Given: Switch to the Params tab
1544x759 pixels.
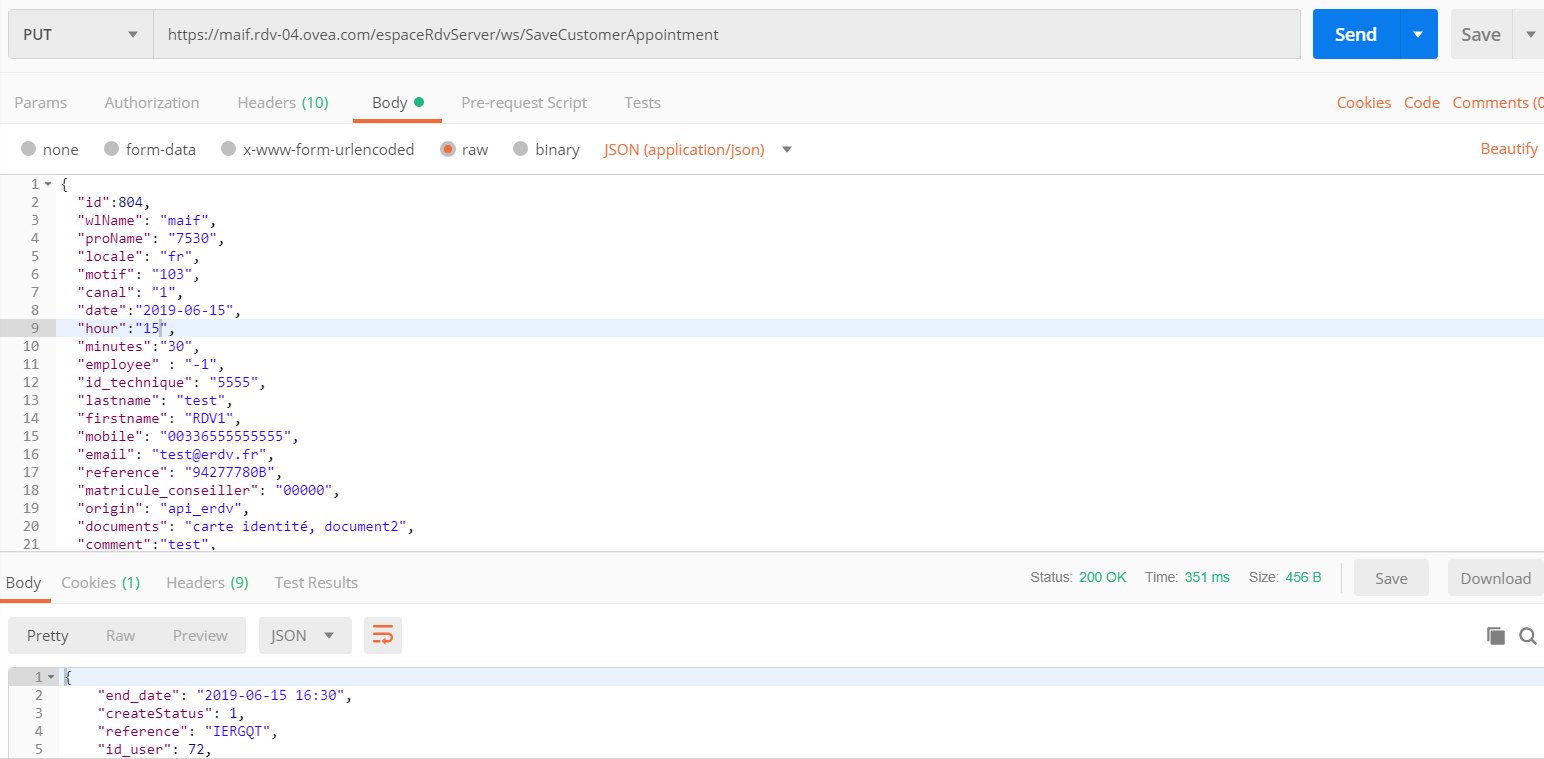Looking at the screenshot, I should pyautogui.click(x=41, y=102).
